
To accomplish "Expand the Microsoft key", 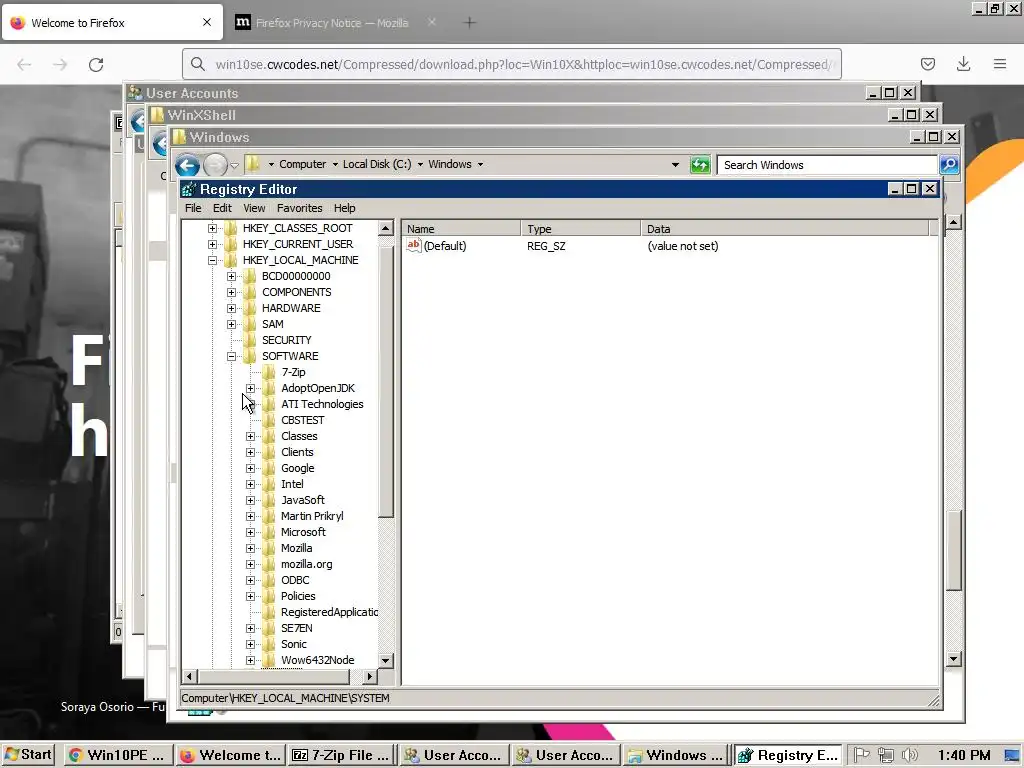I will tap(250, 532).
